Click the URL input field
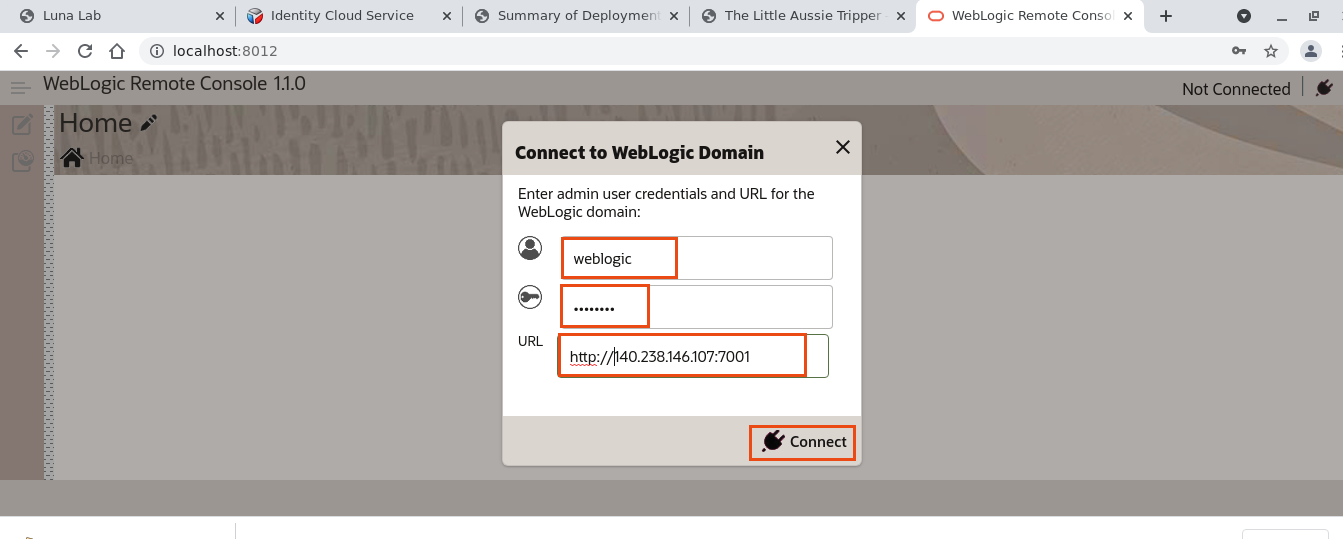 coord(693,356)
